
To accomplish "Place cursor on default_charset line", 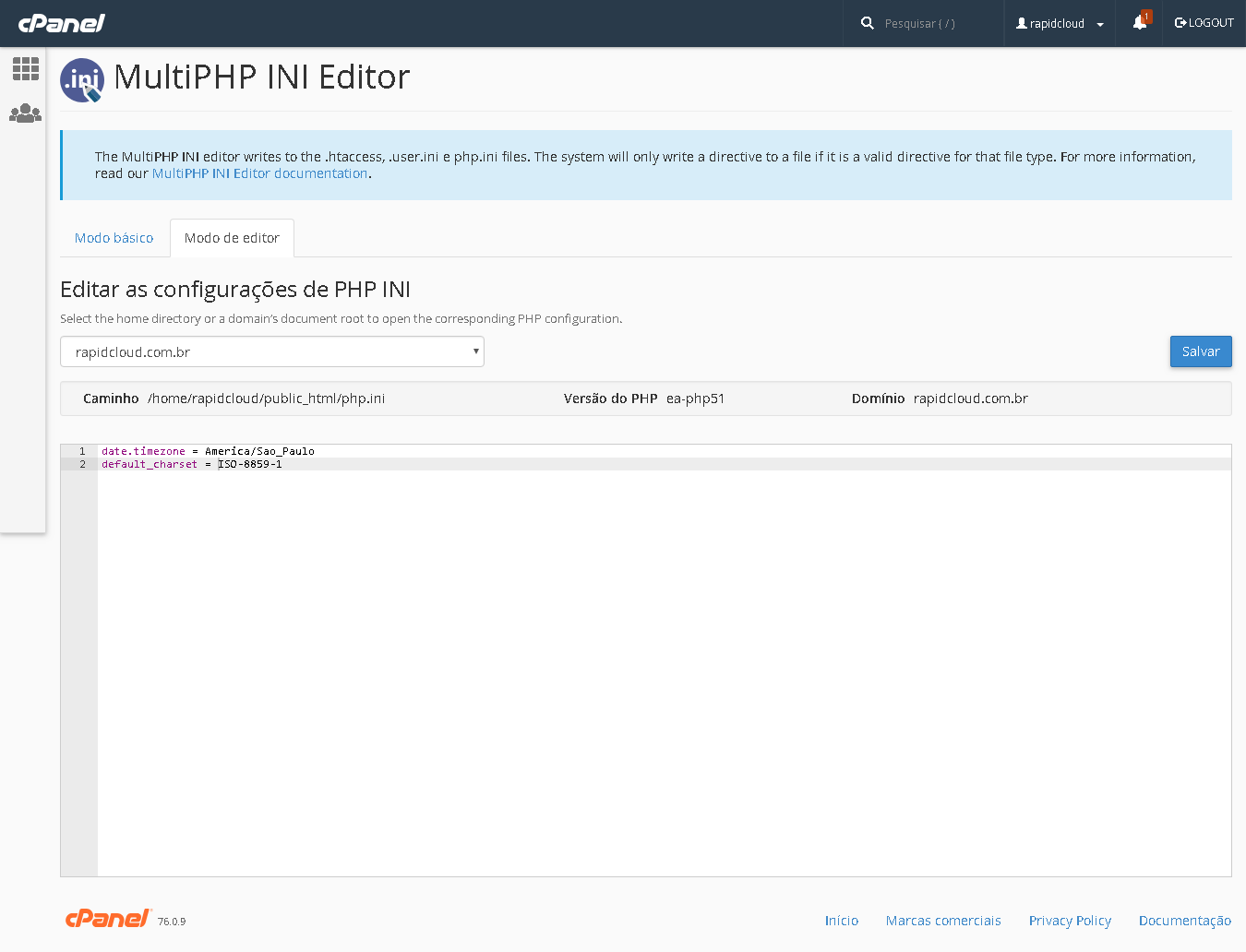I will [x=192, y=464].
